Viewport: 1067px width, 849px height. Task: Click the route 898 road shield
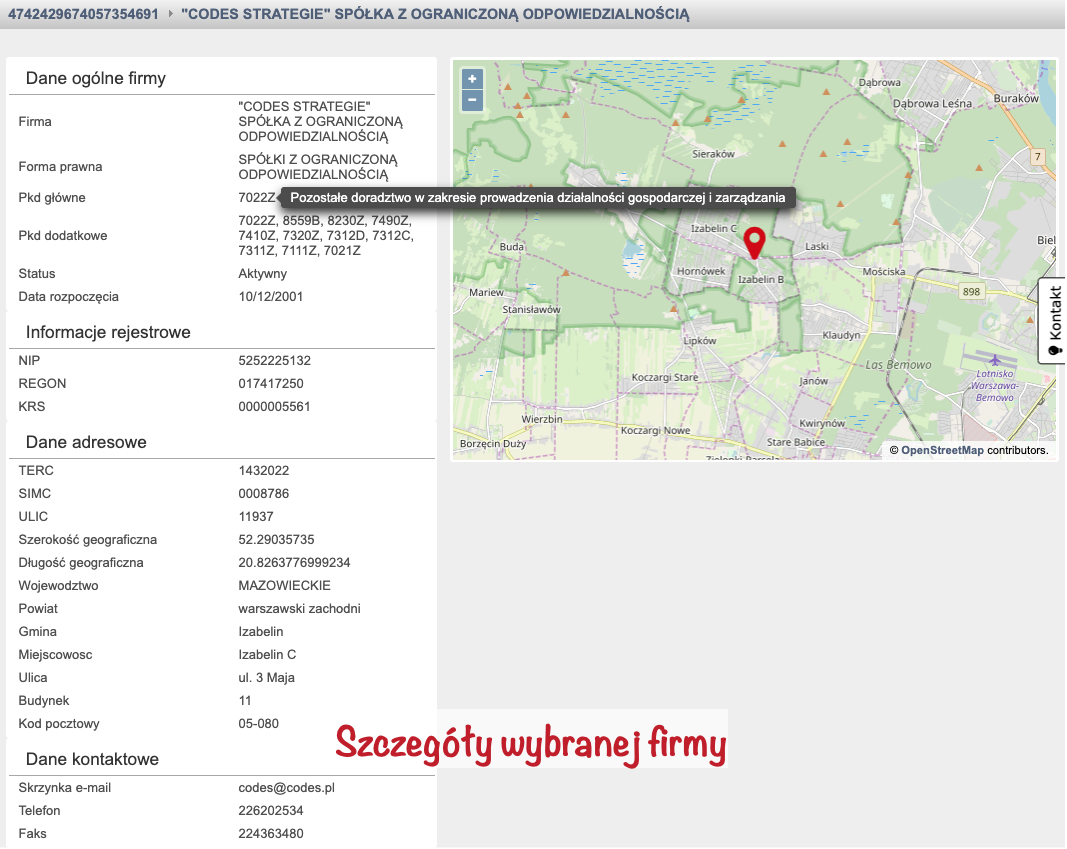click(x=969, y=291)
